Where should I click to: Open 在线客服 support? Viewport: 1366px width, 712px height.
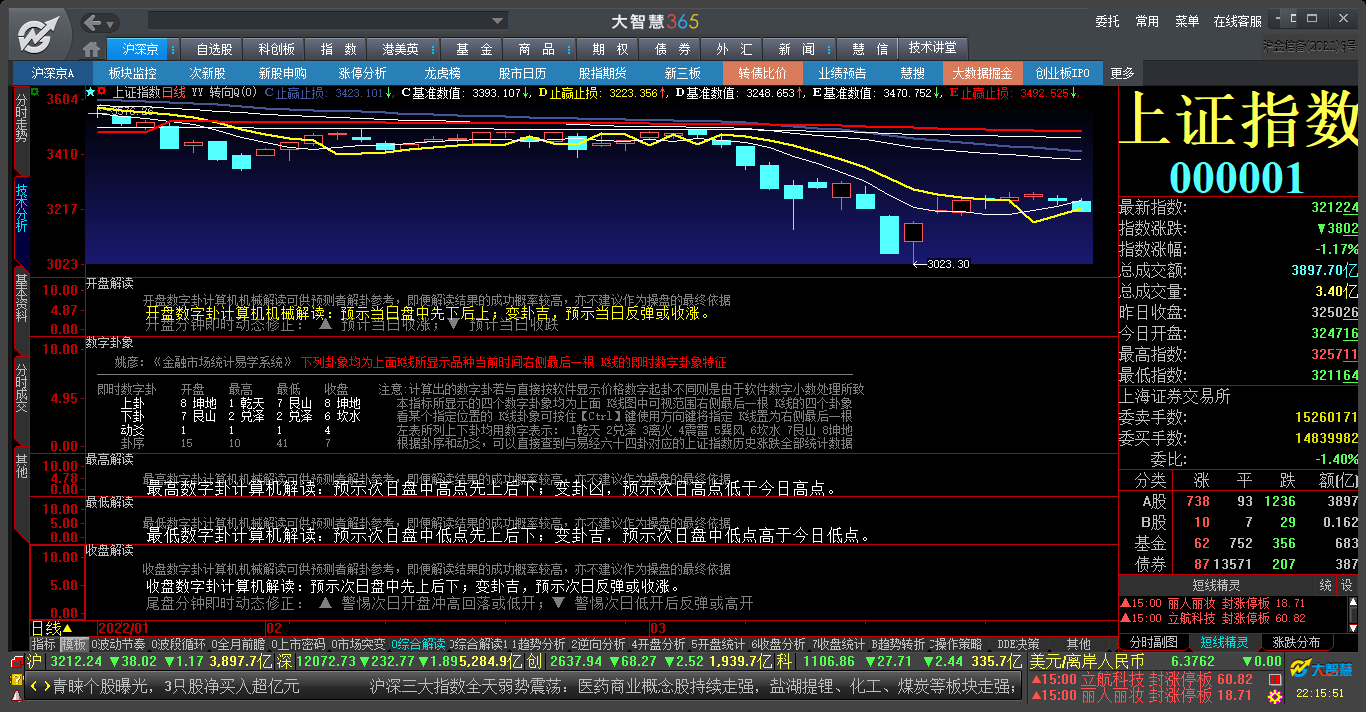click(1238, 21)
